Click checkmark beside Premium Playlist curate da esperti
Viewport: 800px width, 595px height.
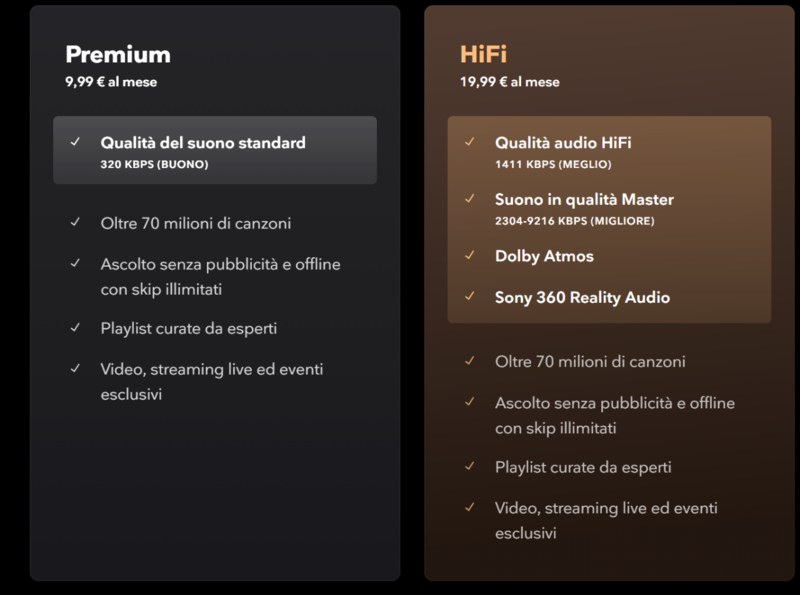[x=75, y=327]
